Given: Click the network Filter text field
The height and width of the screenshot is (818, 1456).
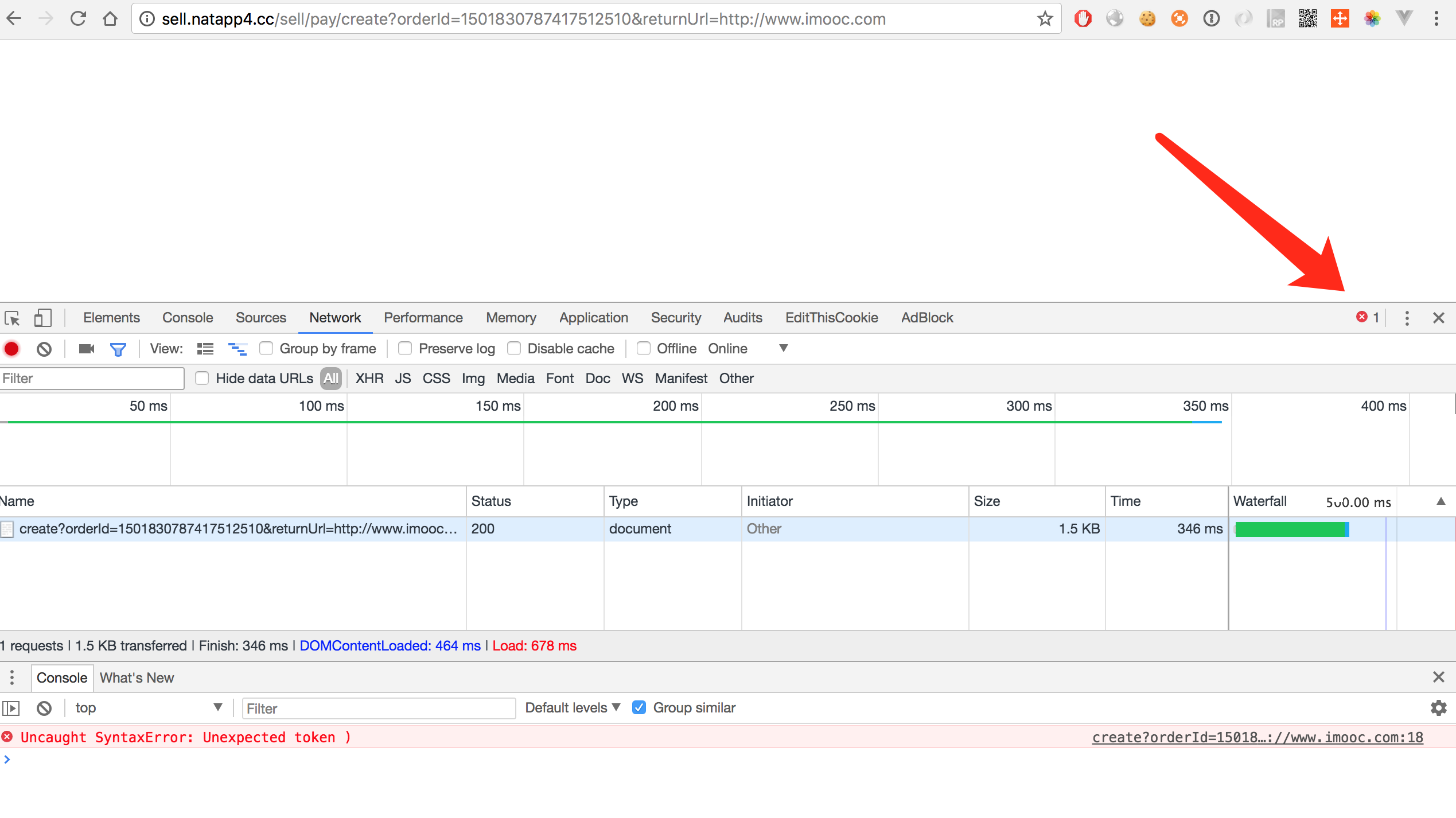Looking at the screenshot, I should [92, 379].
